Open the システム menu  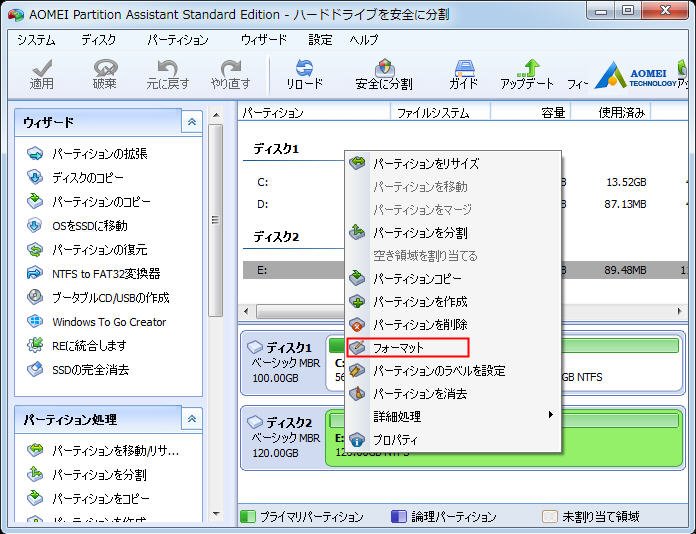pyautogui.click(x=36, y=40)
